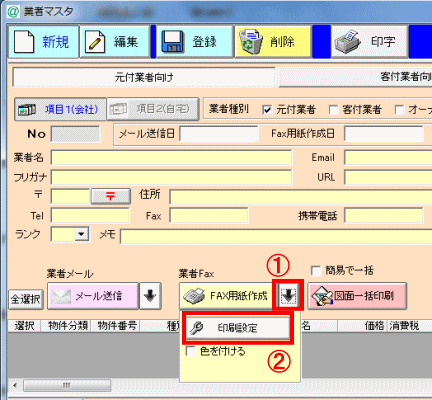Click the 図面一括印刷 drawing print icon
This screenshot has height=400, width=432.
[x=321, y=296]
